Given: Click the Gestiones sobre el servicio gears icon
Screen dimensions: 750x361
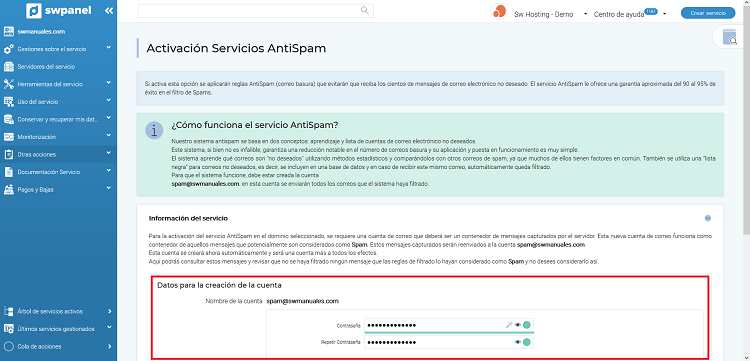Looking at the screenshot, I should tap(9, 49).
